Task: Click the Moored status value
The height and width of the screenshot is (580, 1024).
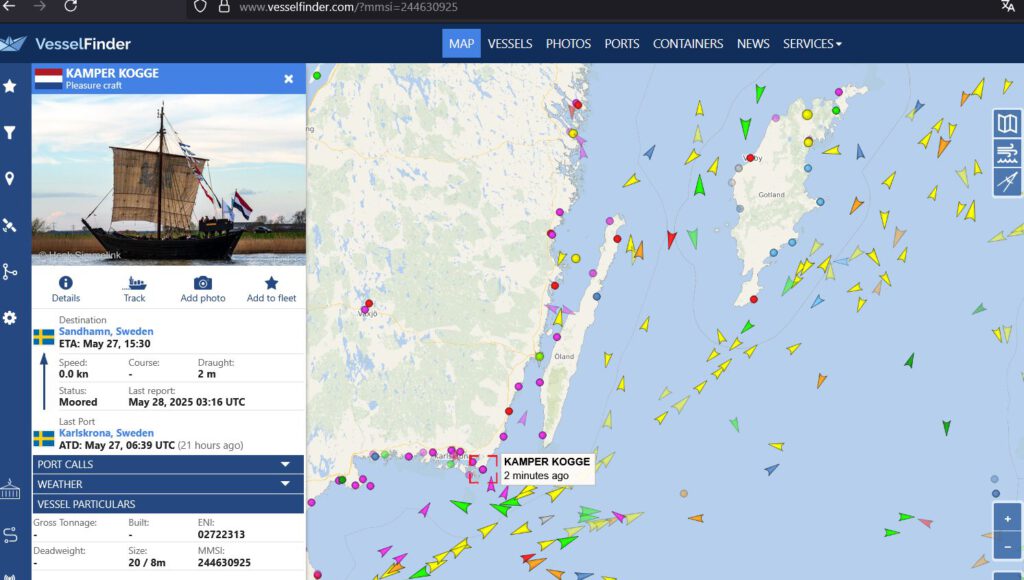Action: coord(78,402)
